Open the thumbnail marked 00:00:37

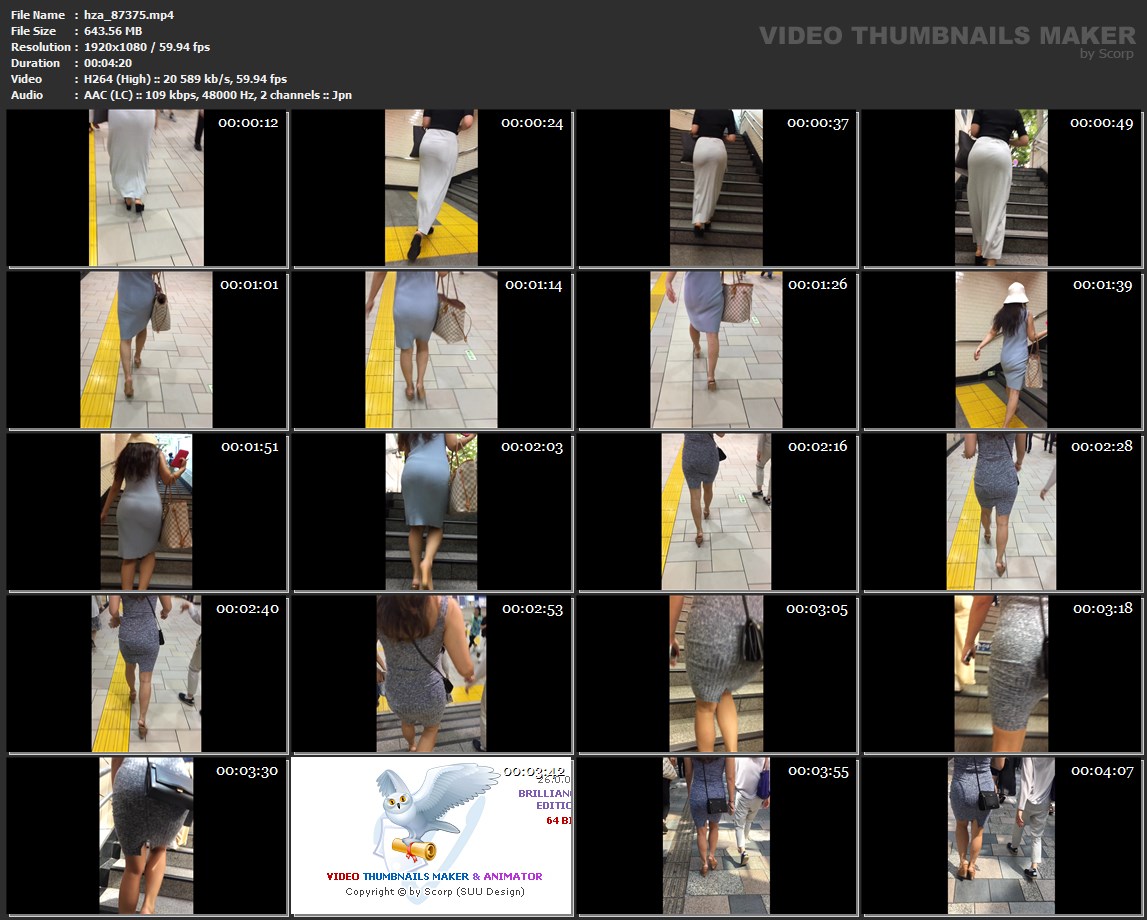pos(717,188)
